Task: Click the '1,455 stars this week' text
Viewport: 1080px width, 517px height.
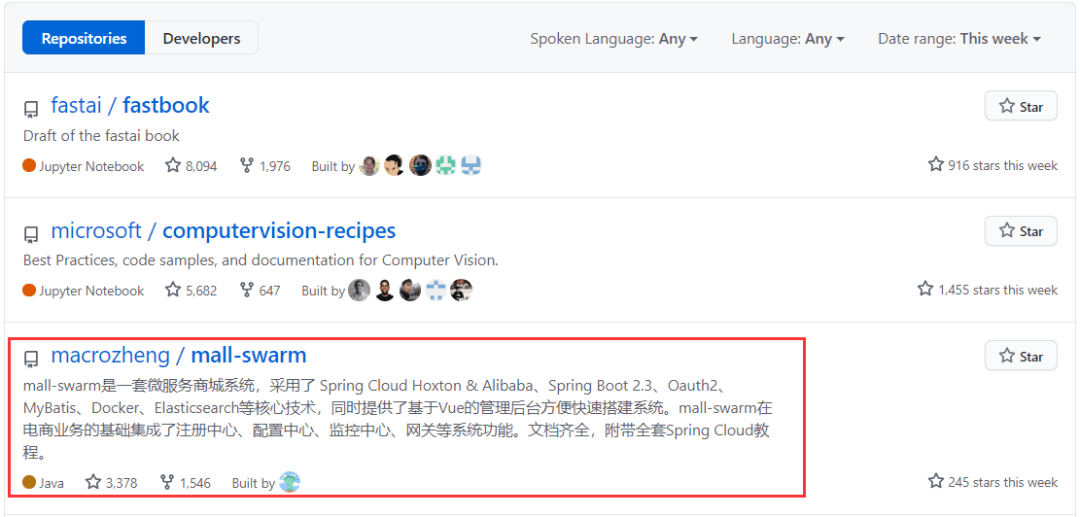Action: click(x=997, y=290)
